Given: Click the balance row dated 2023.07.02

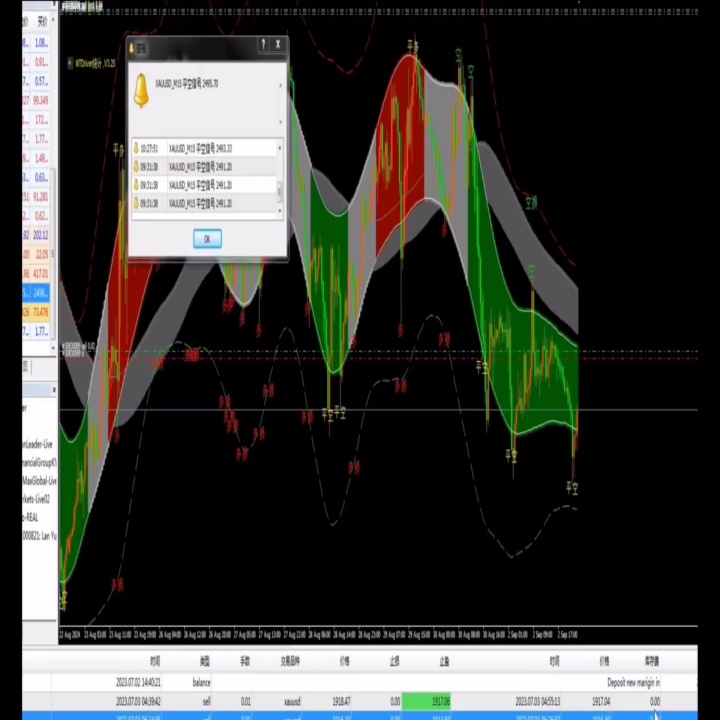Looking at the screenshot, I should (360, 682).
